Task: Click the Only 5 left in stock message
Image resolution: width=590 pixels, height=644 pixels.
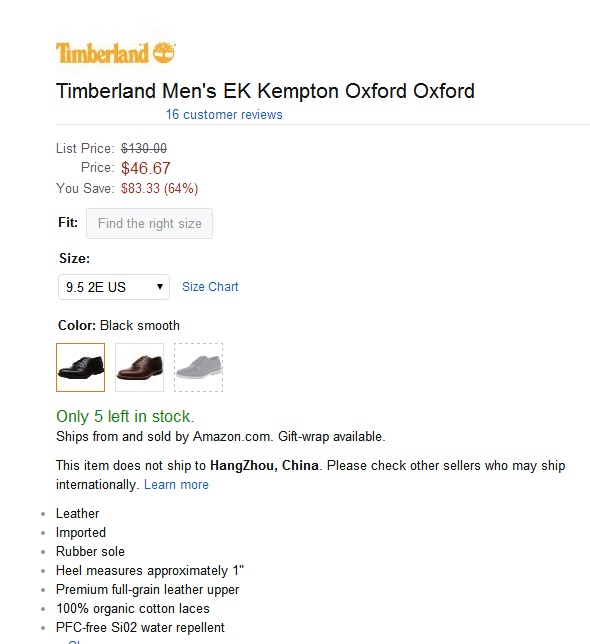Action: pos(125,416)
